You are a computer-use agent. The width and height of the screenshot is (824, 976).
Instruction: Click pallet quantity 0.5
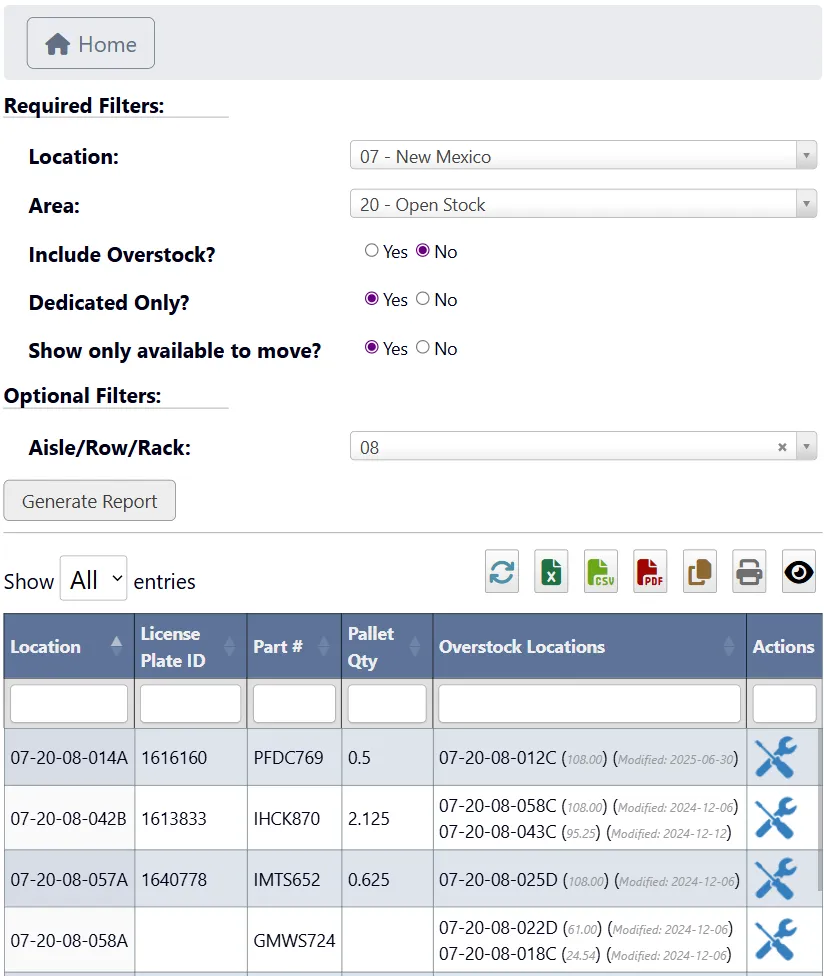click(359, 758)
